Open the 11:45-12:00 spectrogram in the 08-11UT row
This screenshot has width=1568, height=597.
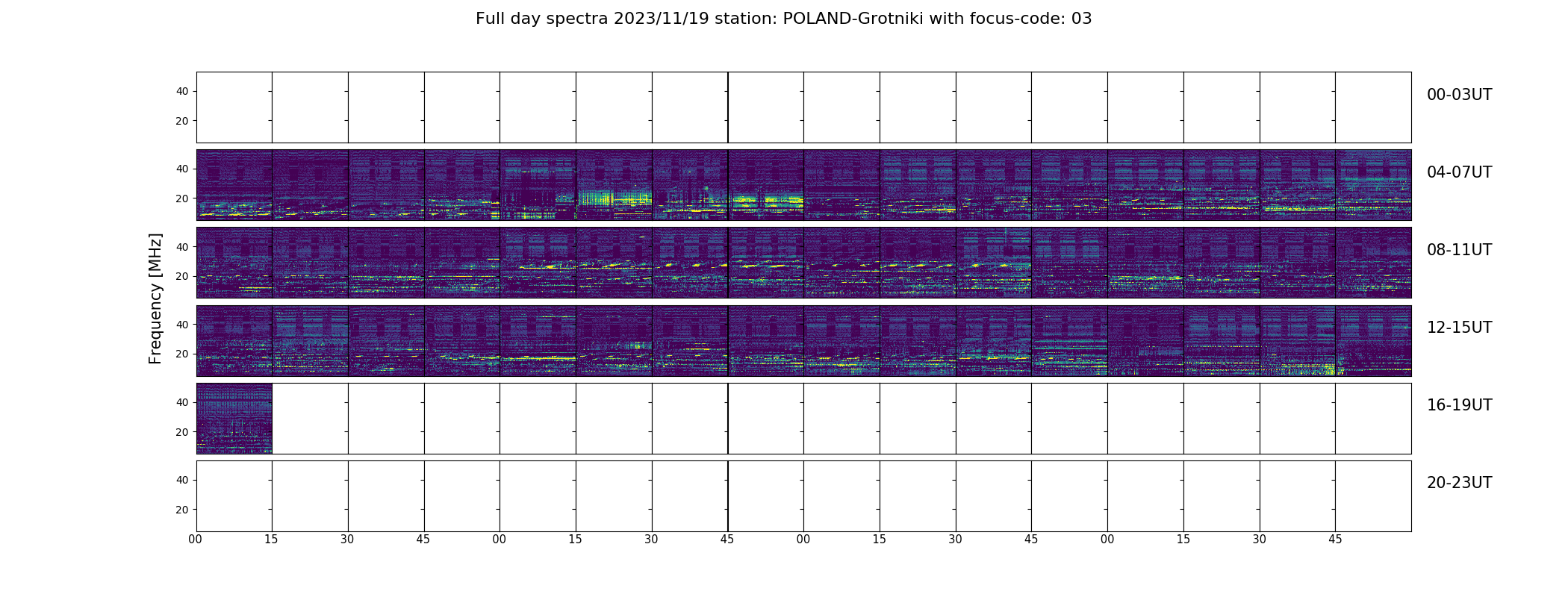click(1374, 263)
